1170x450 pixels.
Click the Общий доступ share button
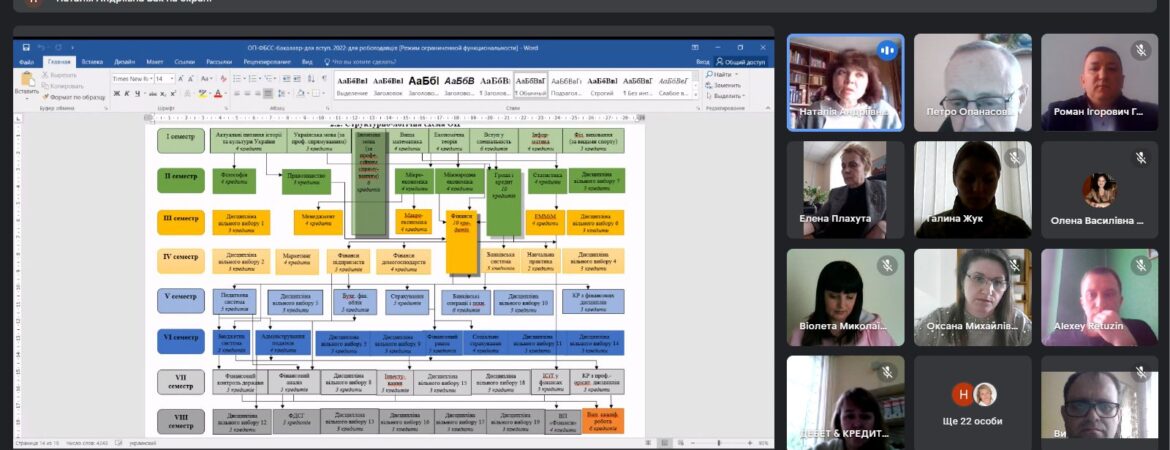pos(741,62)
